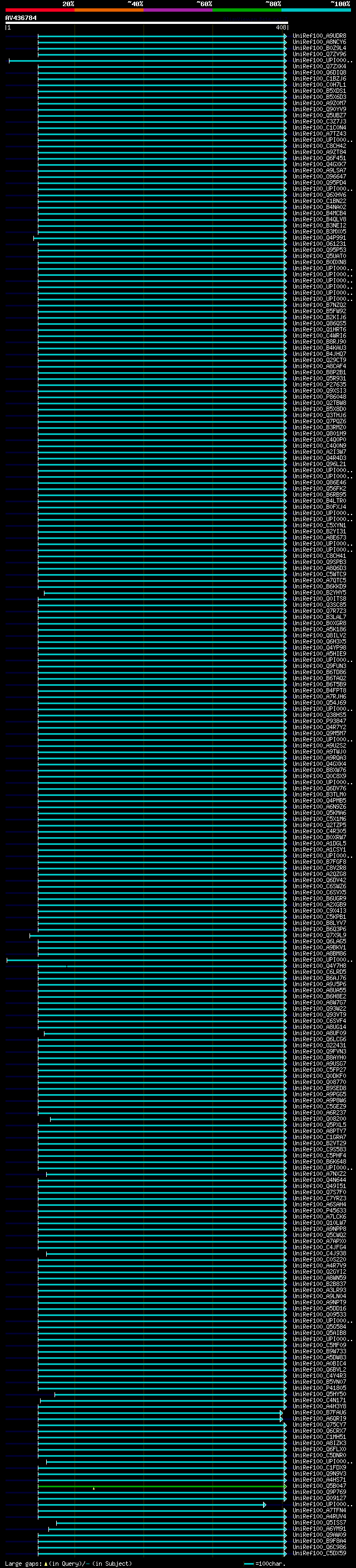The width and height of the screenshot is (356, 1568).
Task: Select the UniRef100_P45633 label
Action: coord(319,1210)
